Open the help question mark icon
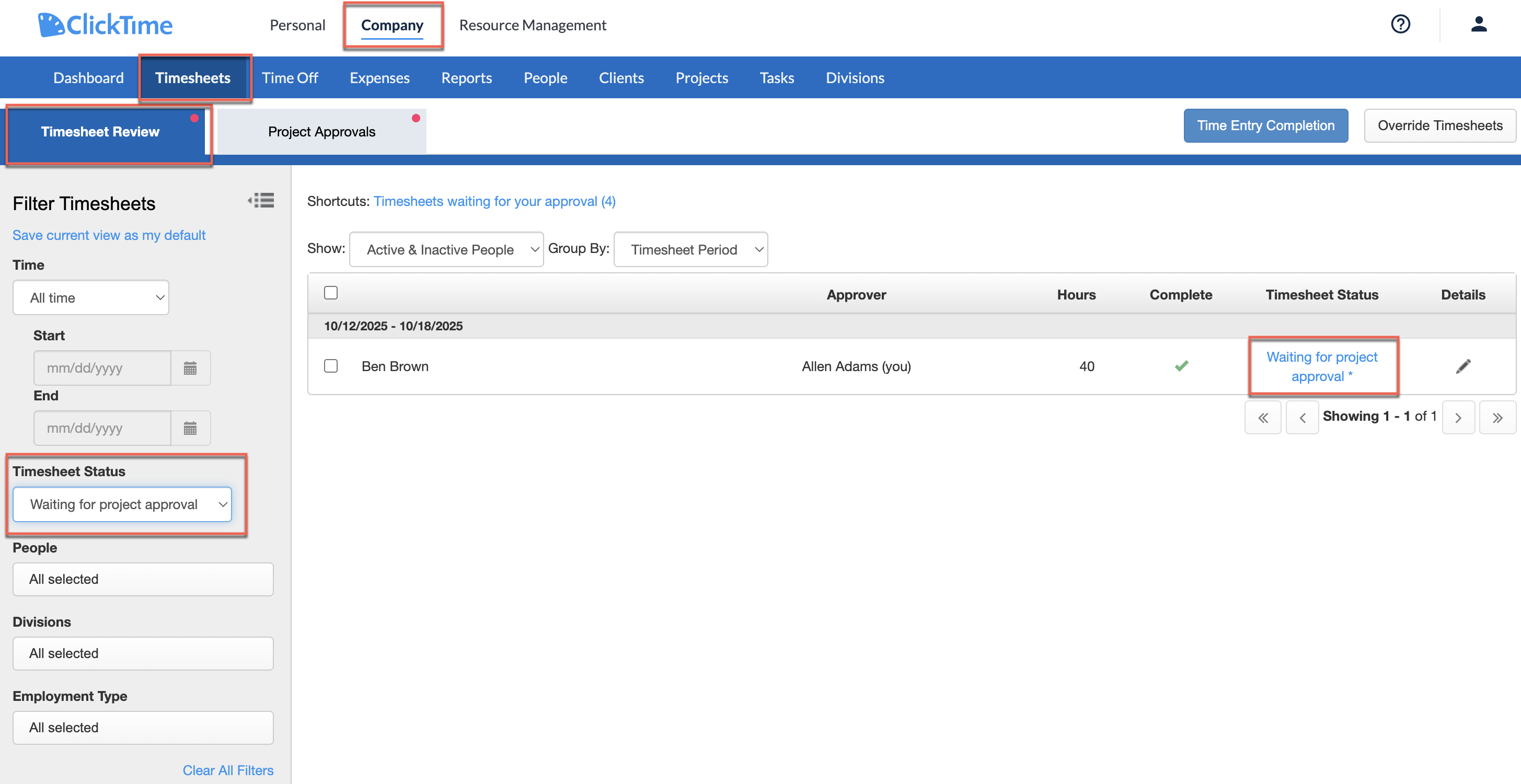Image resolution: width=1521 pixels, height=784 pixels. click(1400, 24)
